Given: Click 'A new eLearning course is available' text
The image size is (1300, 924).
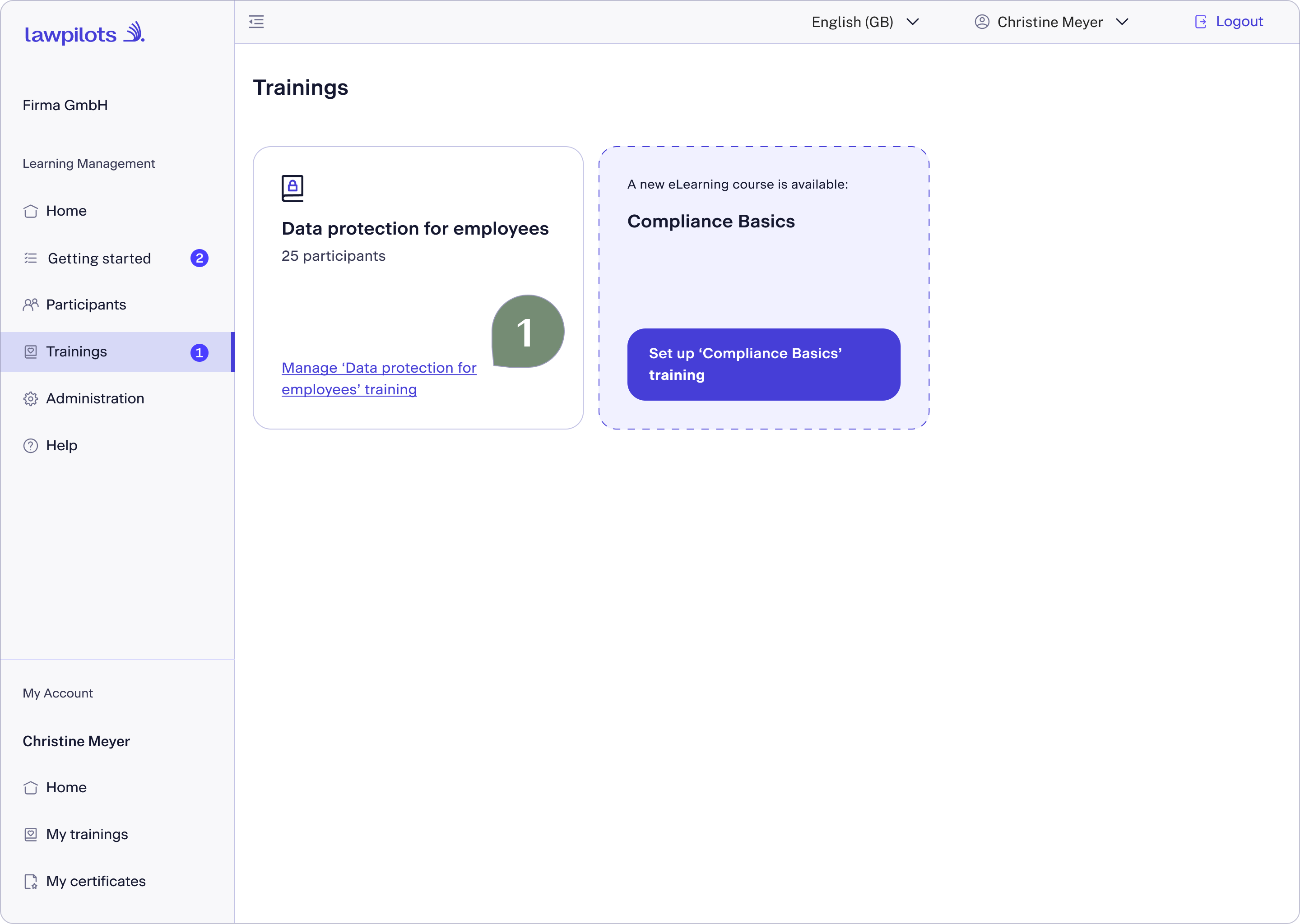Looking at the screenshot, I should coord(738,185).
